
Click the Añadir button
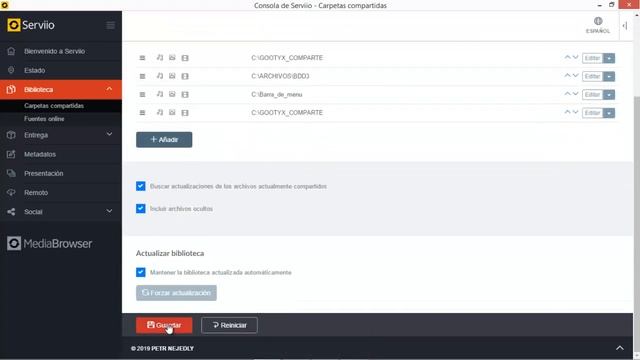tap(164, 140)
